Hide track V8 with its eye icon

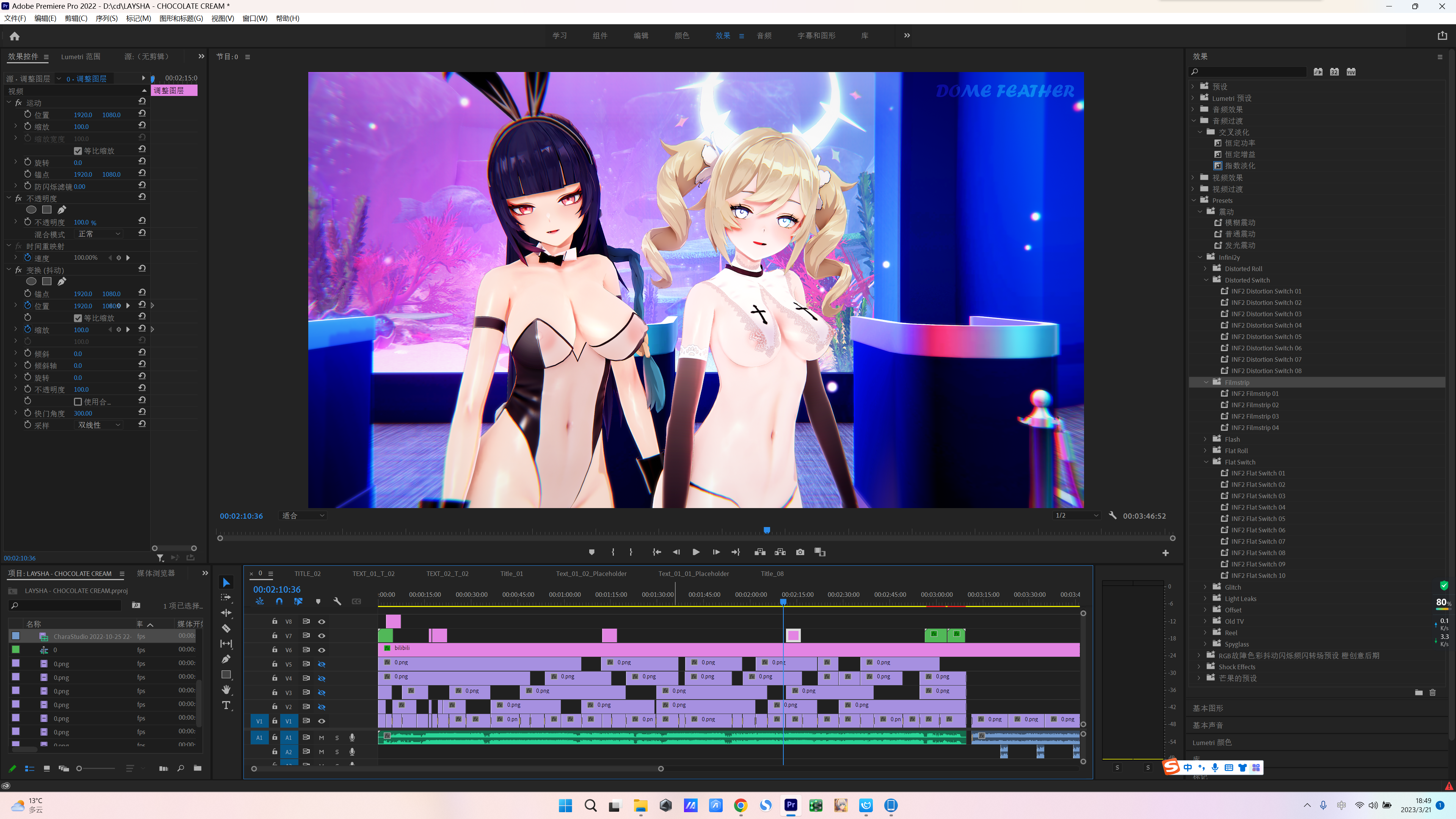pos(322,621)
